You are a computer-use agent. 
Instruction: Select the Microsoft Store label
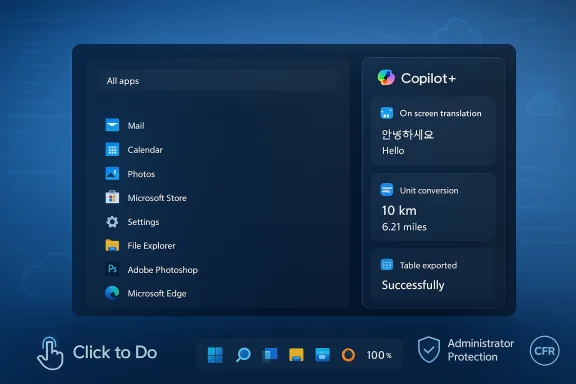[x=157, y=198]
